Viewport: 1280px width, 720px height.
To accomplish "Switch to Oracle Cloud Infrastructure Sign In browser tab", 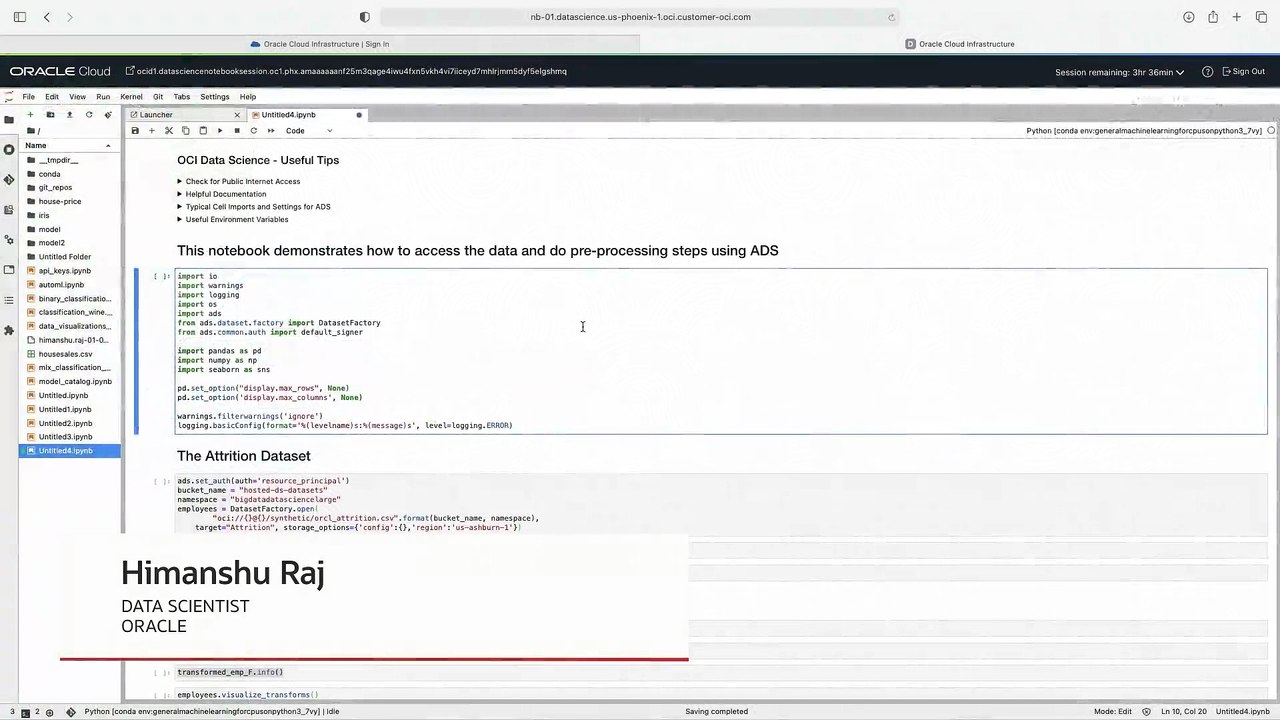I will click(320, 44).
